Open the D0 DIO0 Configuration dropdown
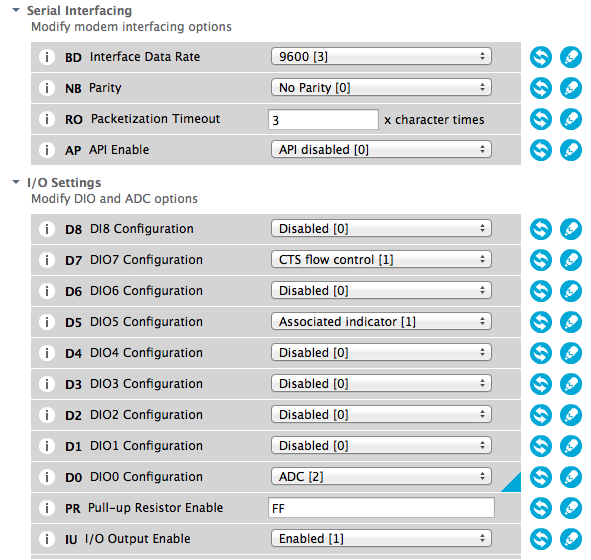 pyautogui.click(x=381, y=477)
